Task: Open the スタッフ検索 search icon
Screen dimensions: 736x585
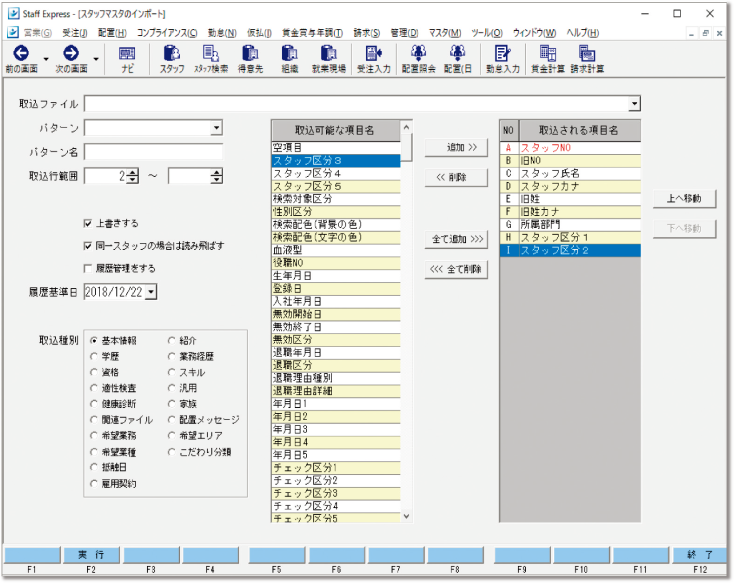Action: [x=211, y=53]
